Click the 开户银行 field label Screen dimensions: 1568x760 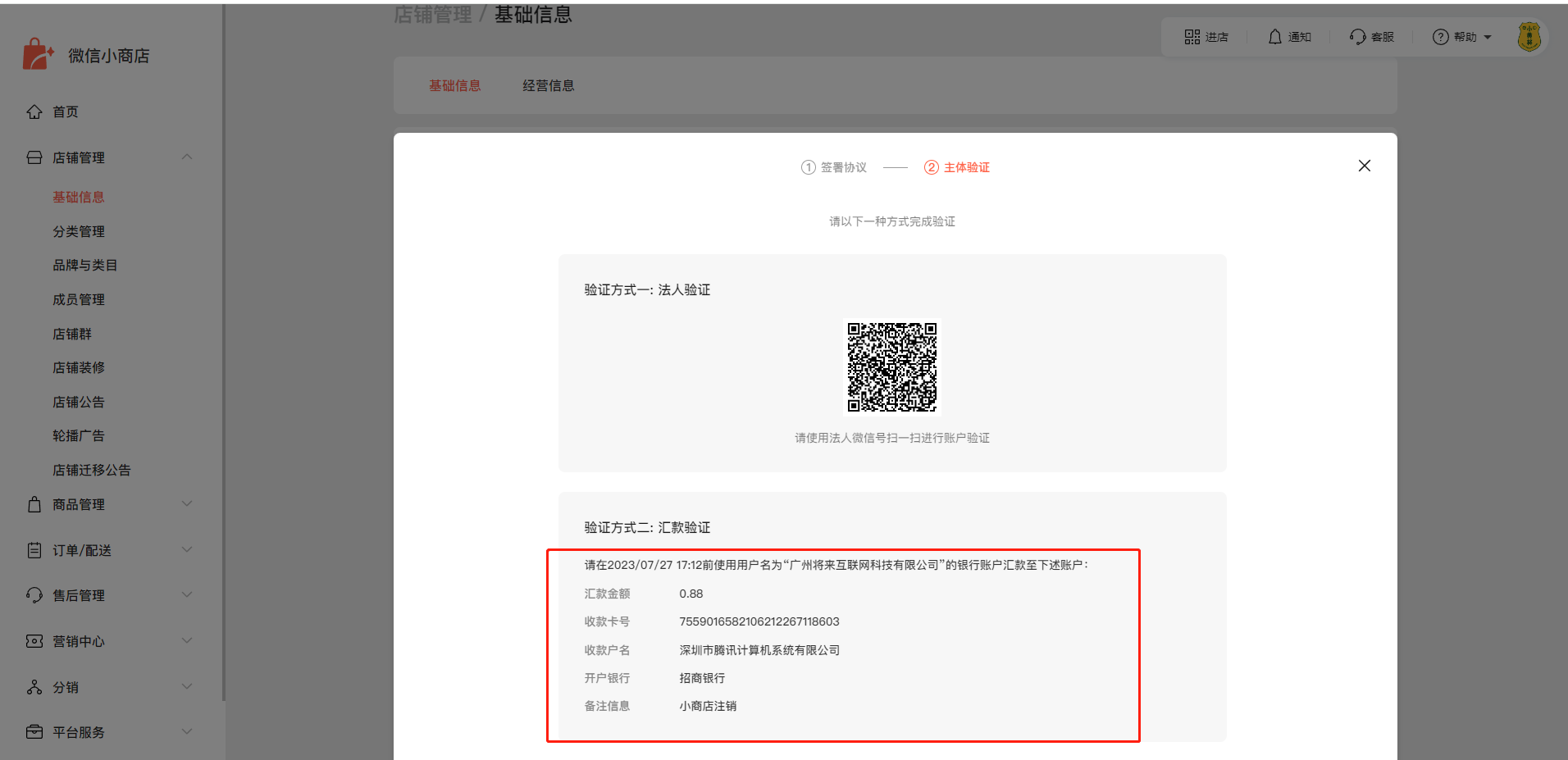pos(607,678)
